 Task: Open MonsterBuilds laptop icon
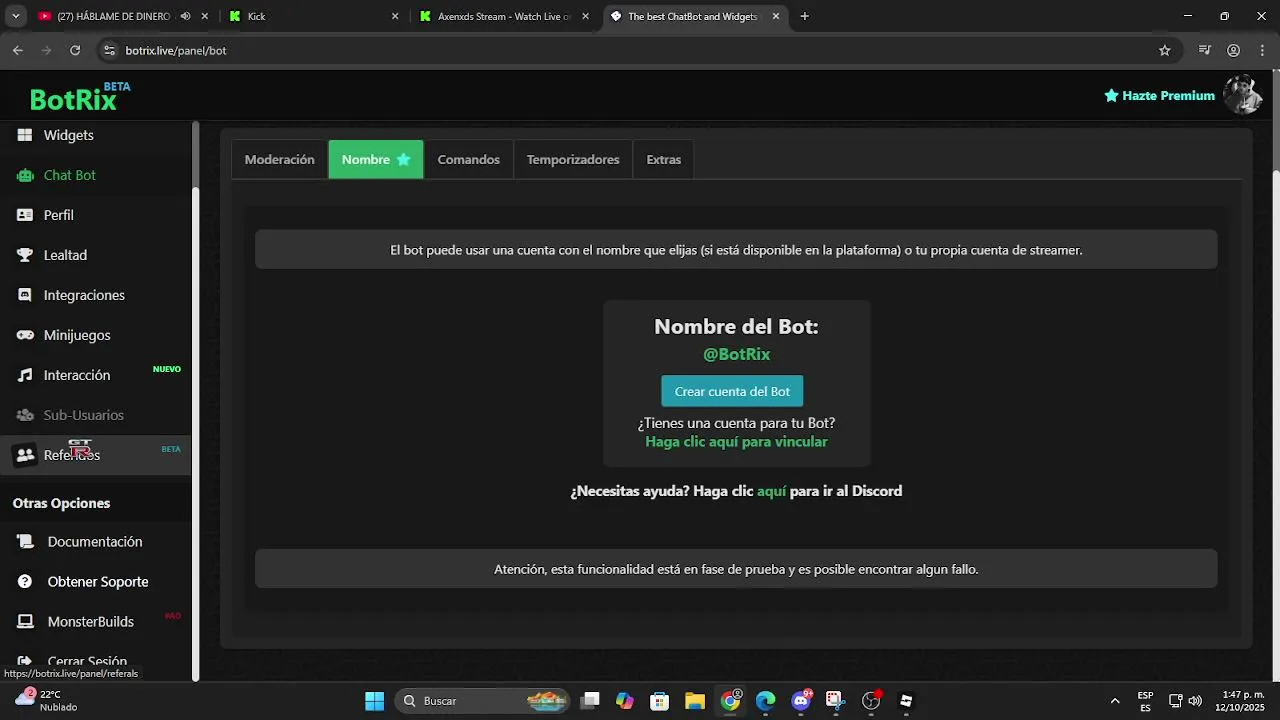click(x=25, y=622)
